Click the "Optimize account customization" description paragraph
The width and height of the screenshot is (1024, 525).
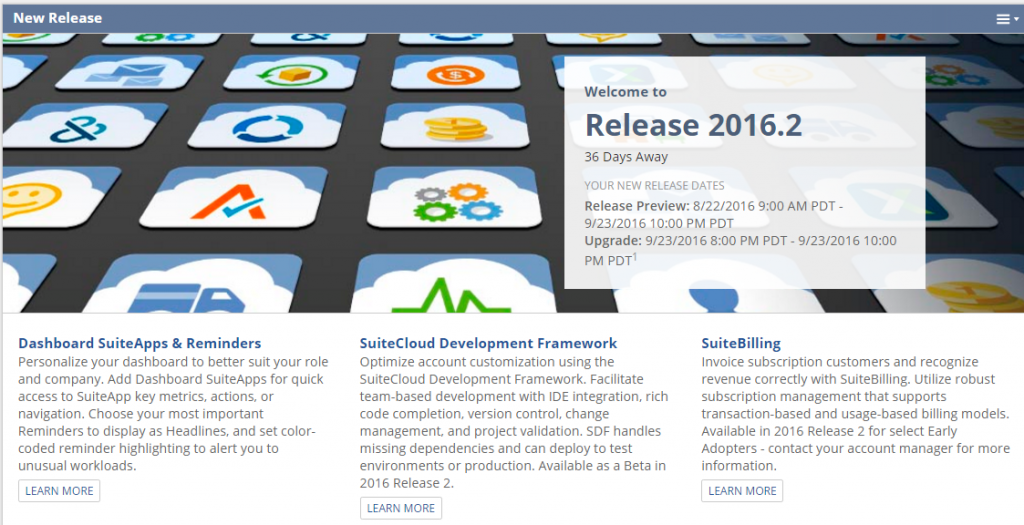pyautogui.click(x=514, y=422)
